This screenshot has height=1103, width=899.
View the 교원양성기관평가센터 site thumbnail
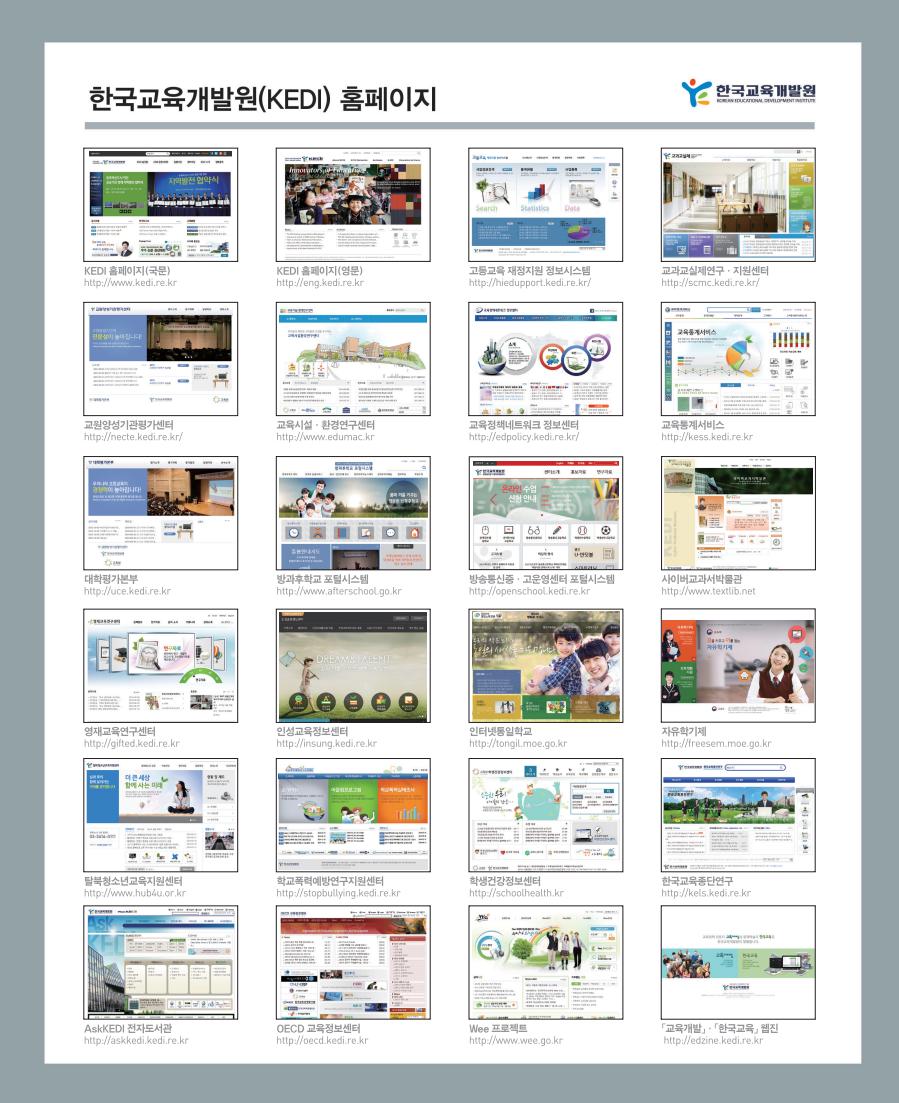coord(160,359)
